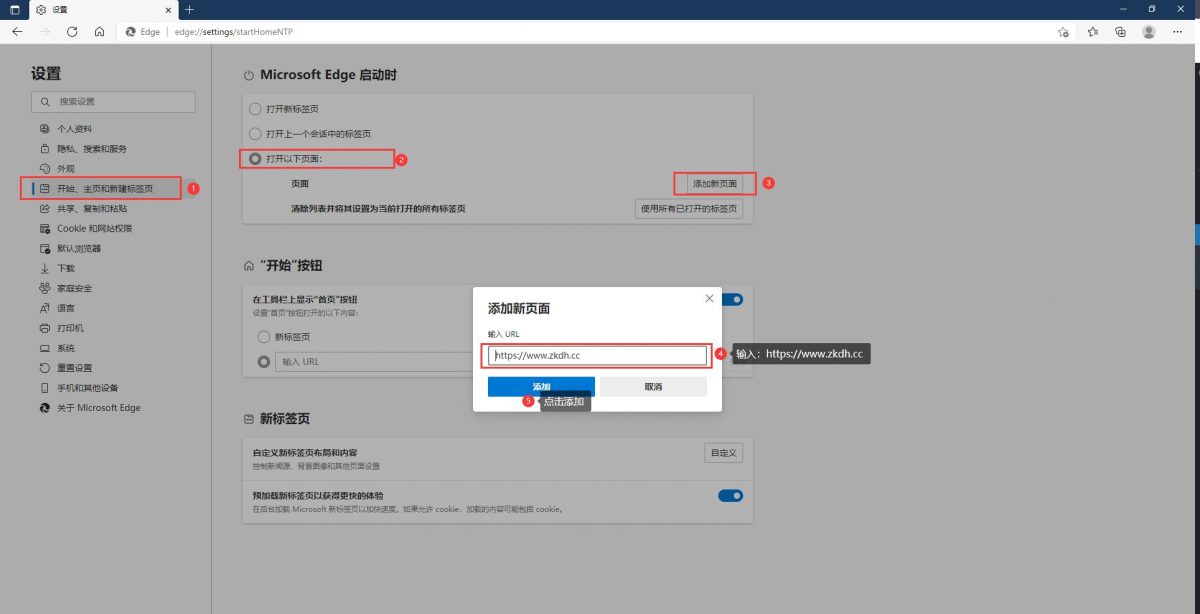Add this page to favorites star icon
1200x614 pixels.
(1064, 32)
